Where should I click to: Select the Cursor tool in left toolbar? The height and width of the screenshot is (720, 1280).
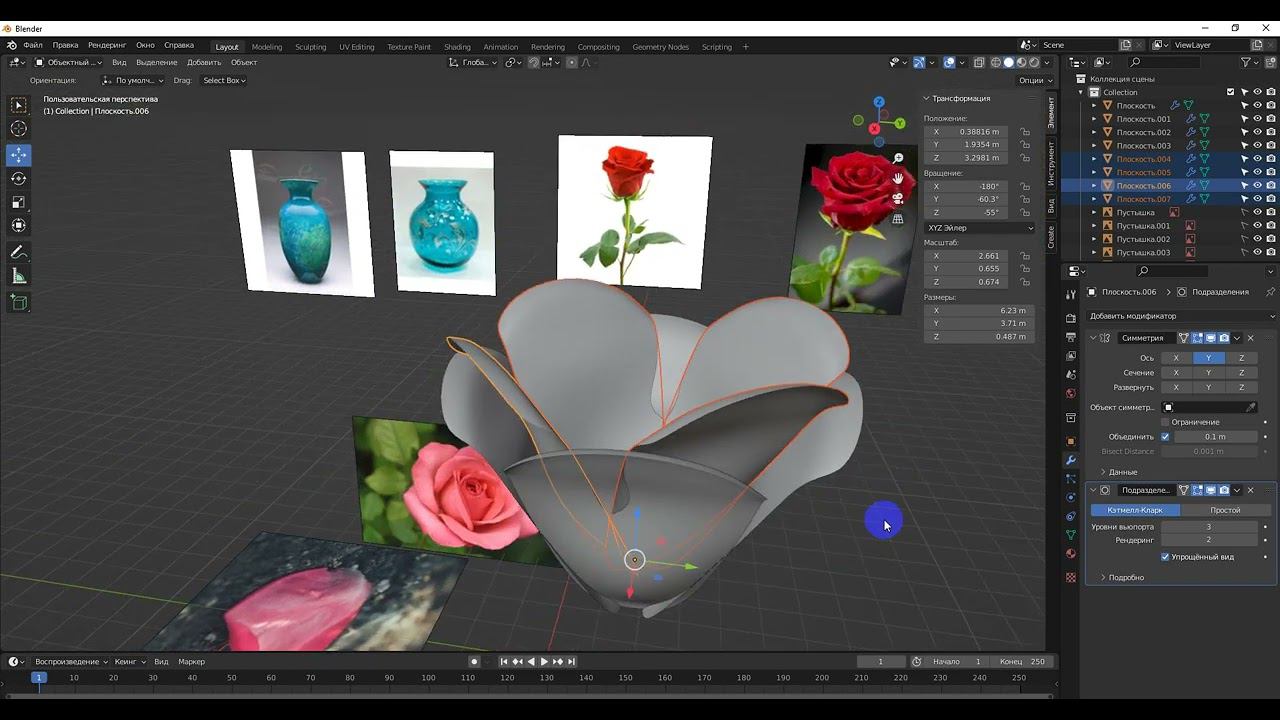[x=19, y=129]
